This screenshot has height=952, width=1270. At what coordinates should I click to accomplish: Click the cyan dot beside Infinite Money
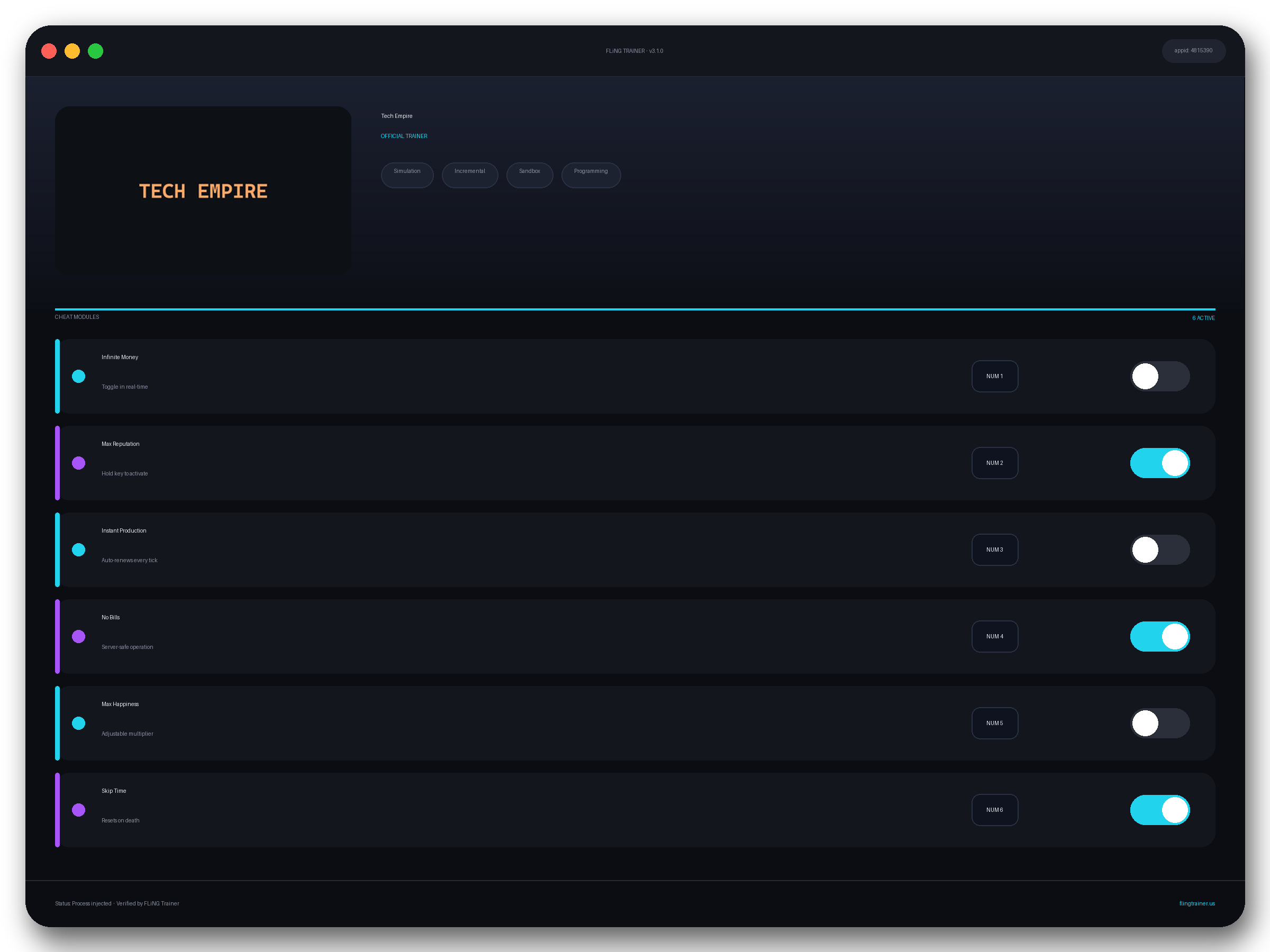(79, 377)
